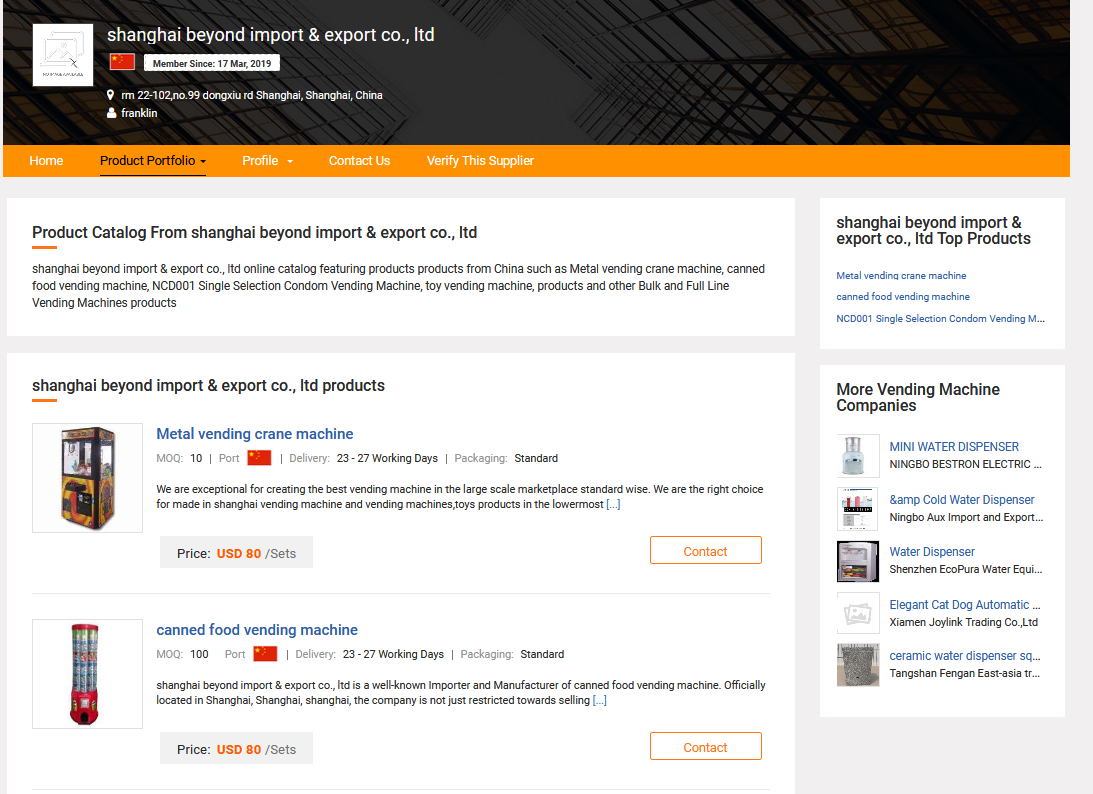The width and height of the screenshot is (1093, 794).
Task: Click the company name heading in the banner
Action: [x=270, y=35]
